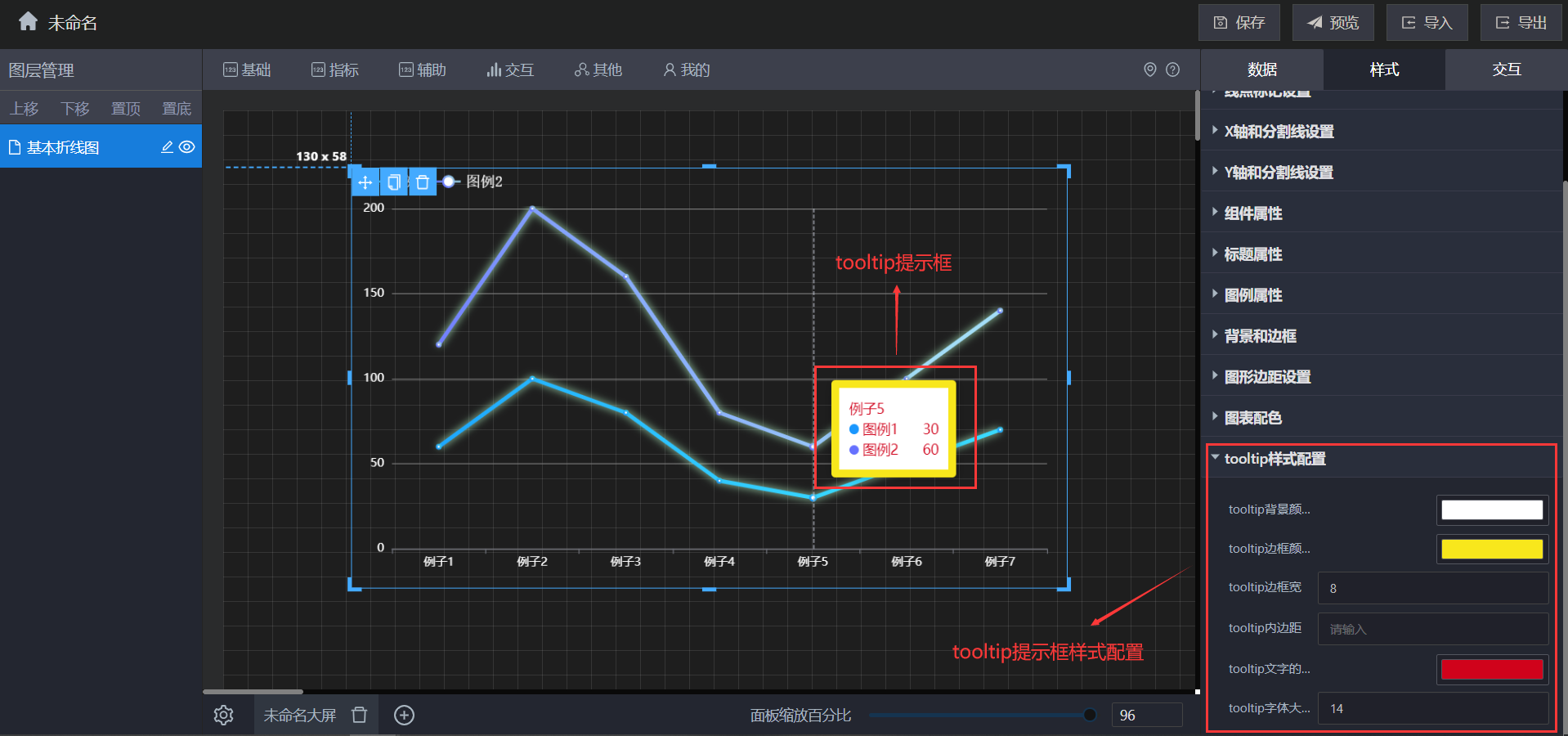Switch to the 数据 tab

tap(1261, 70)
